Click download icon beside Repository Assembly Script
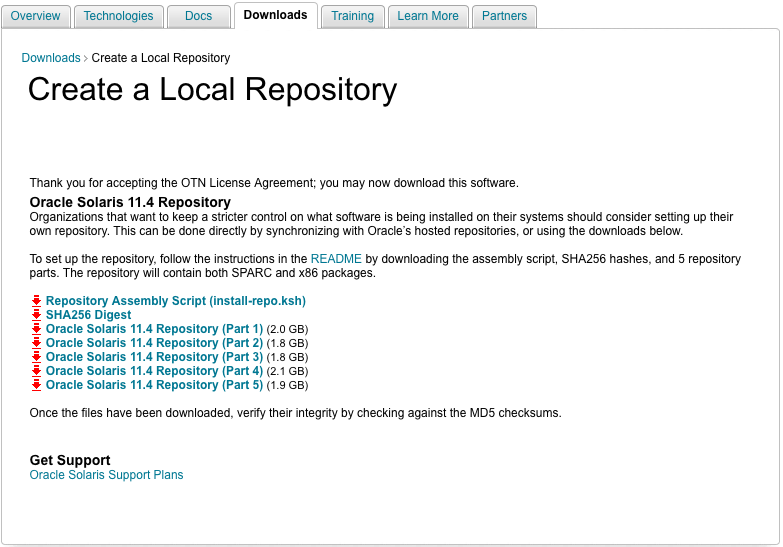 36,301
